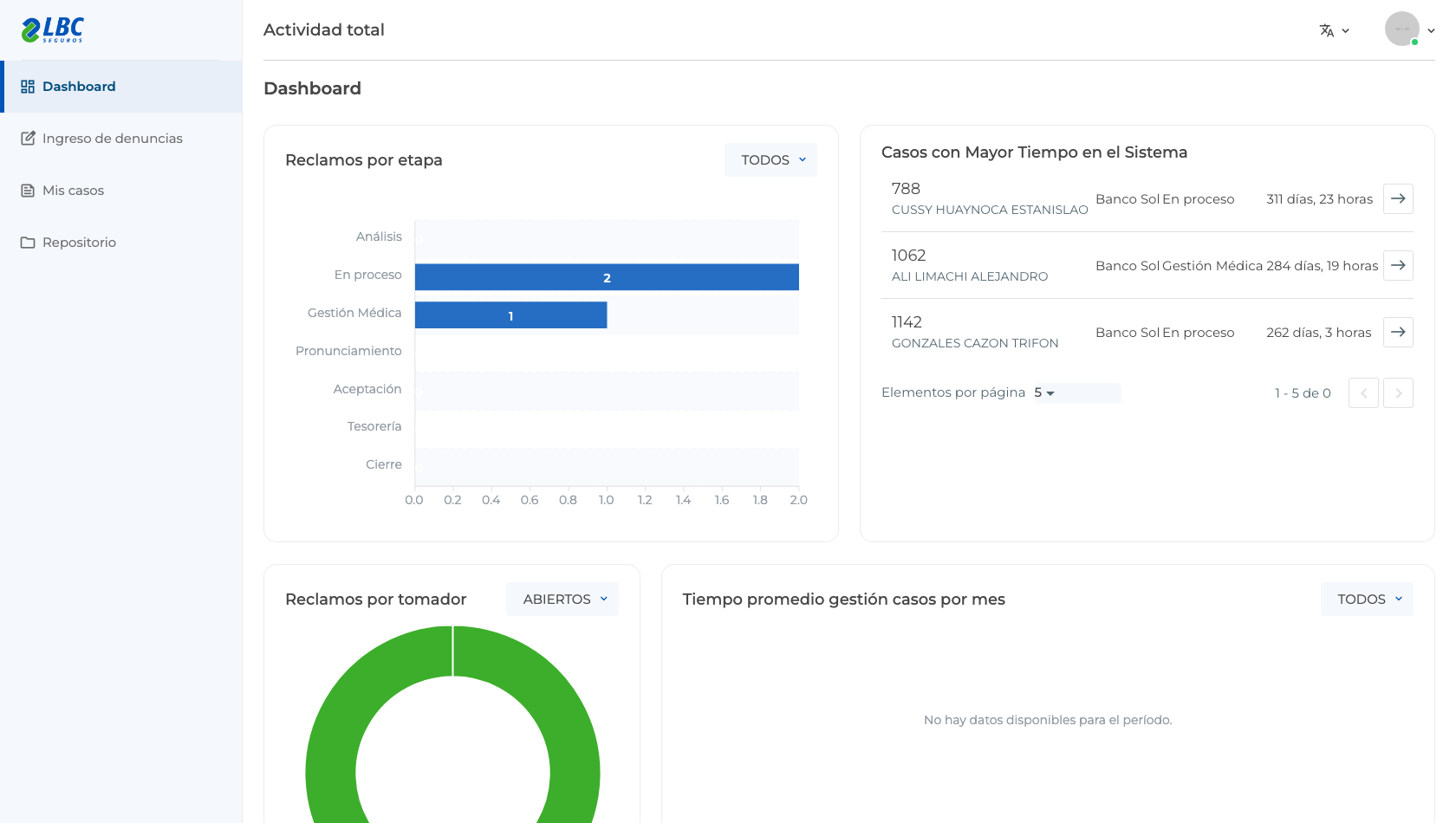The height and width of the screenshot is (823, 1456).
Task: Select the Gestión Médica chart bar
Action: [510, 315]
